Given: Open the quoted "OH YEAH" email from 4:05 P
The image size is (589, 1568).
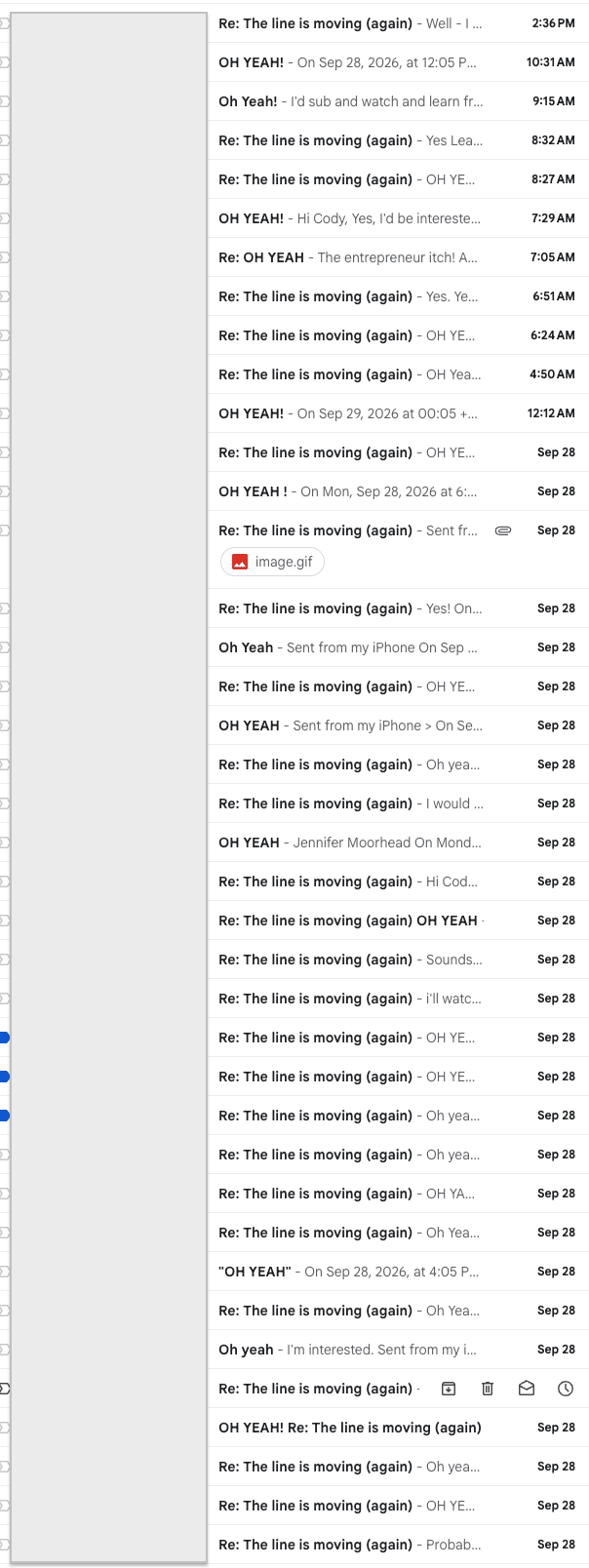Looking at the screenshot, I should [x=398, y=1272].
